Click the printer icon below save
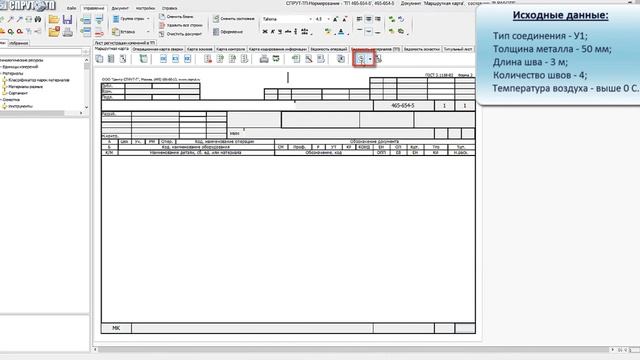The width and height of the screenshot is (640, 360). [x=68, y=31]
